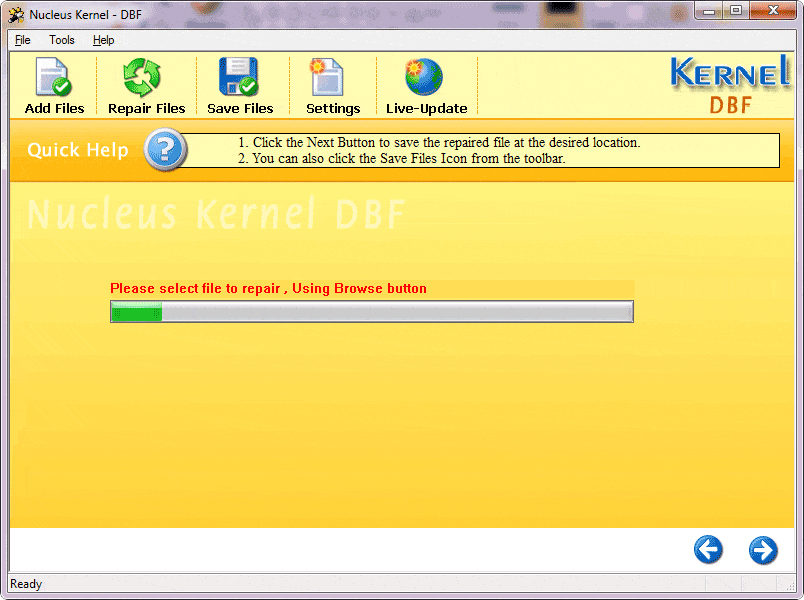Open the File menu

tap(23, 40)
